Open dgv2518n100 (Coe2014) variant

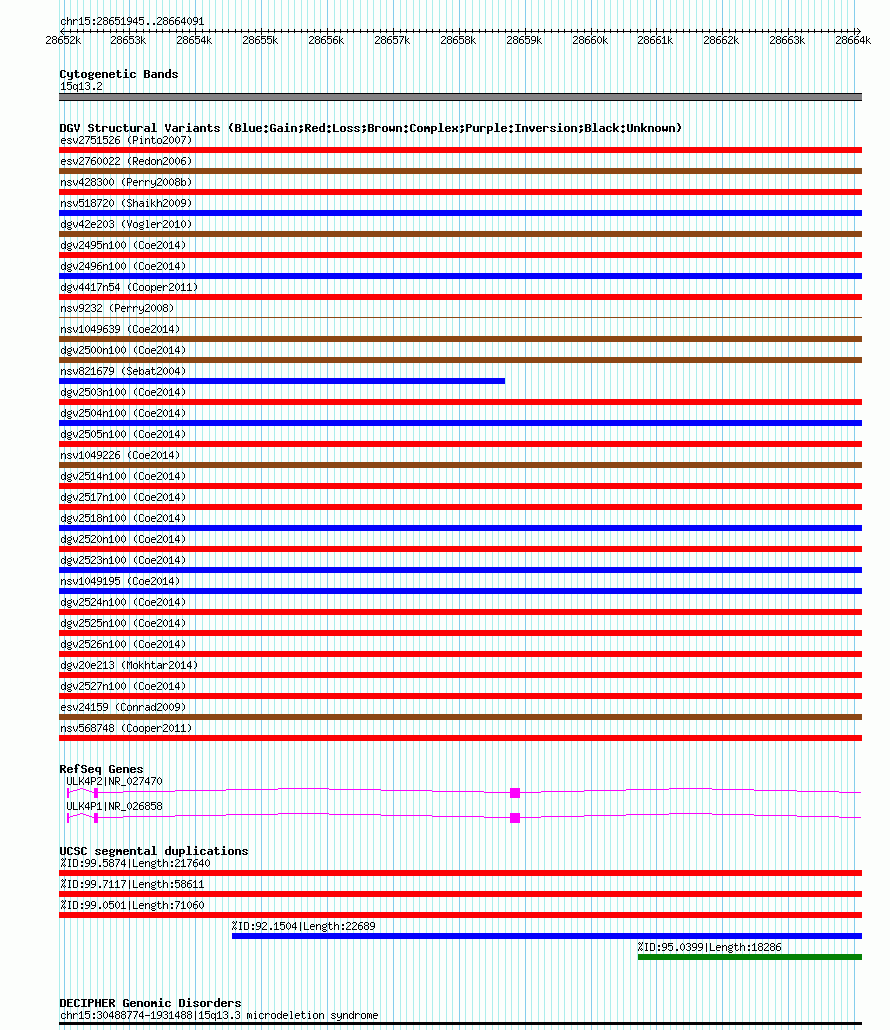pos(123,519)
